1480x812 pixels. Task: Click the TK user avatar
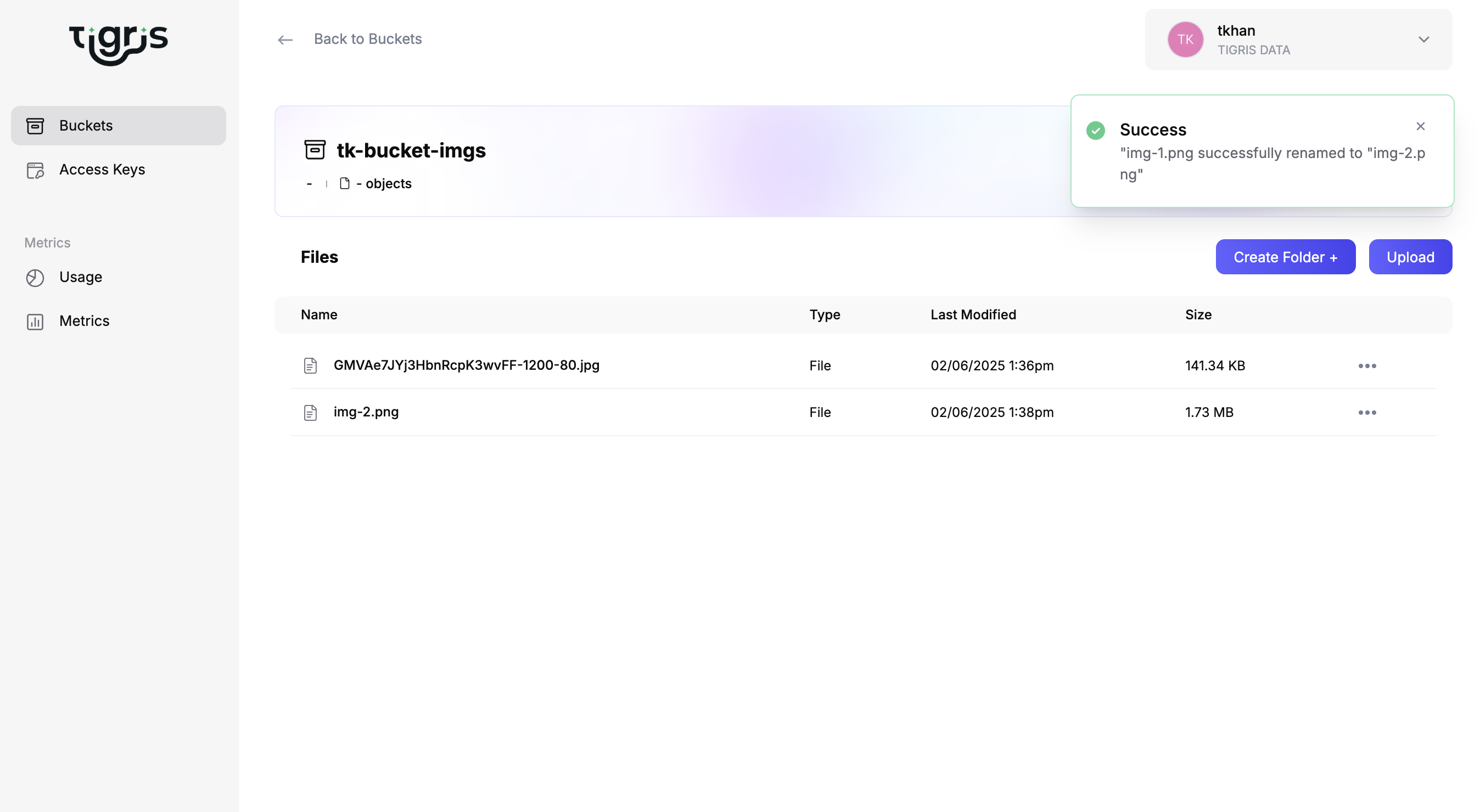click(1185, 40)
